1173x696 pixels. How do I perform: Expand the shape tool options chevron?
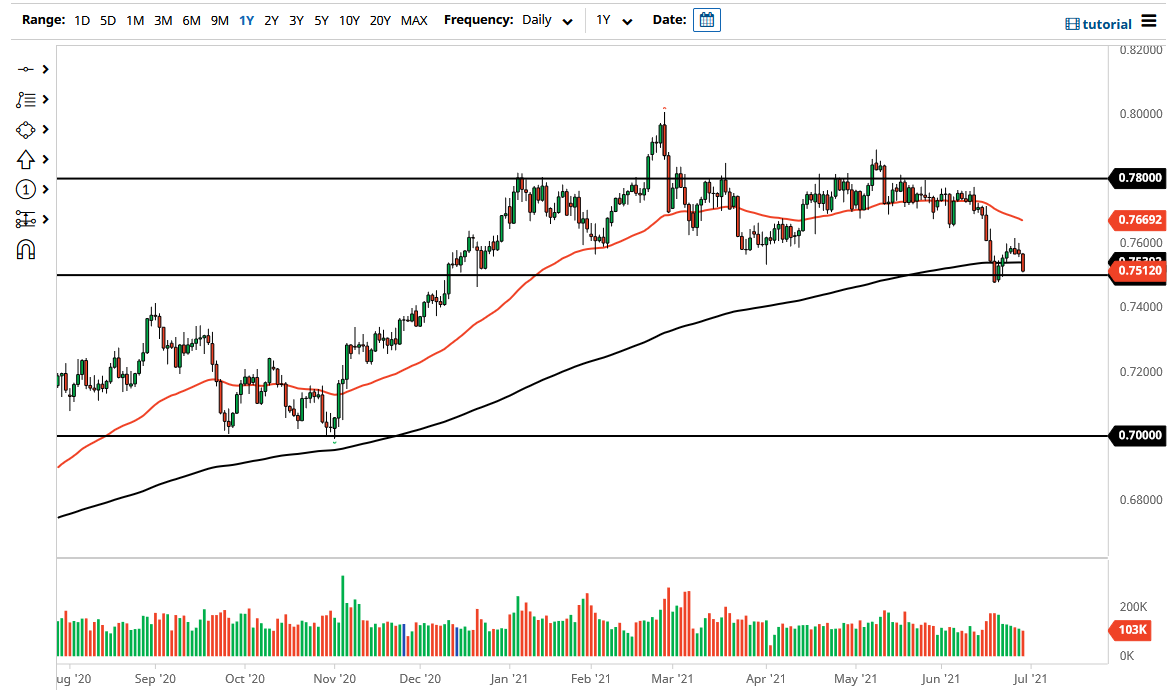[x=45, y=129]
